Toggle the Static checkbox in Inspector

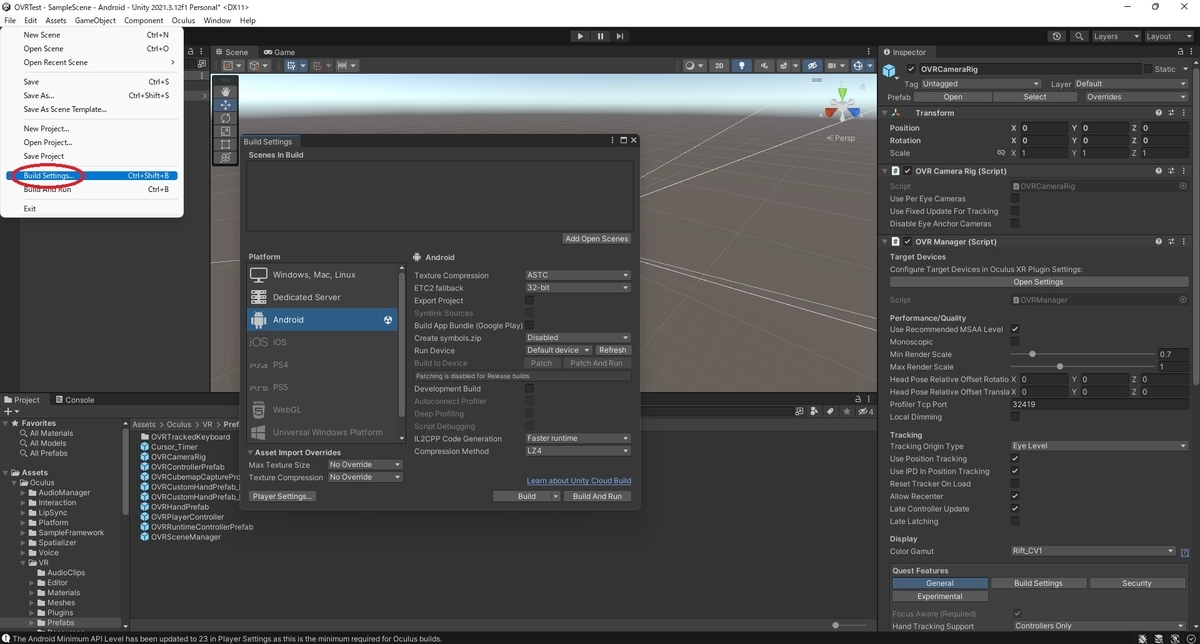(x=1148, y=69)
